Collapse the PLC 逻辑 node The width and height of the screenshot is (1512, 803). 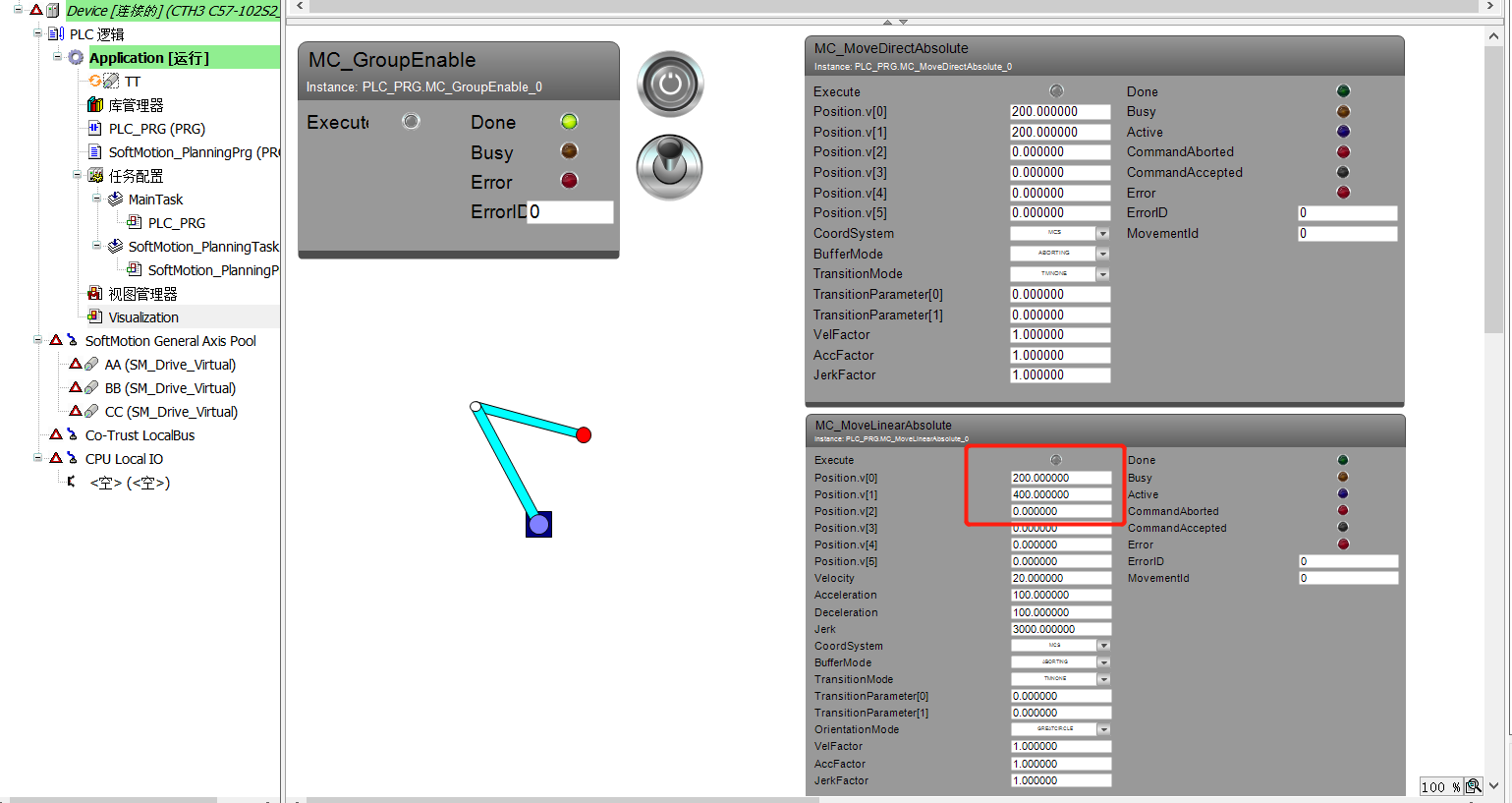(37, 33)
